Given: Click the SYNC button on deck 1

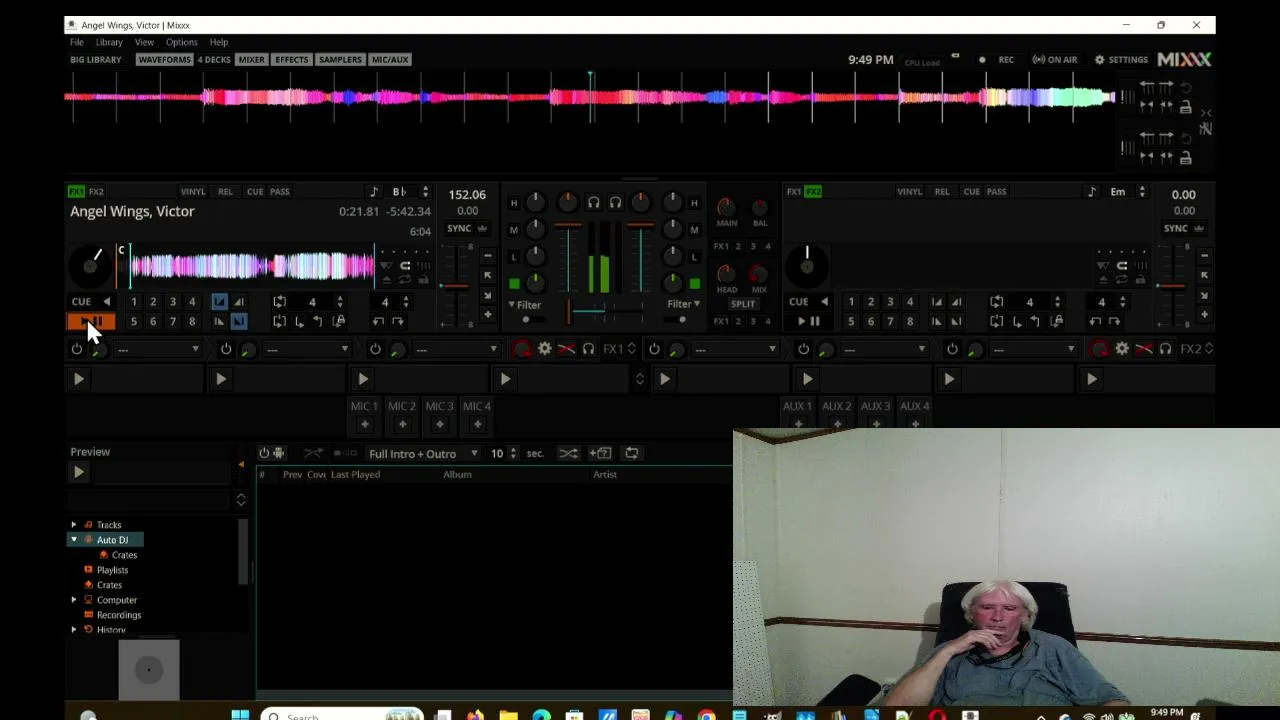Looking at the screenshot, I should (x=459, y=228).
